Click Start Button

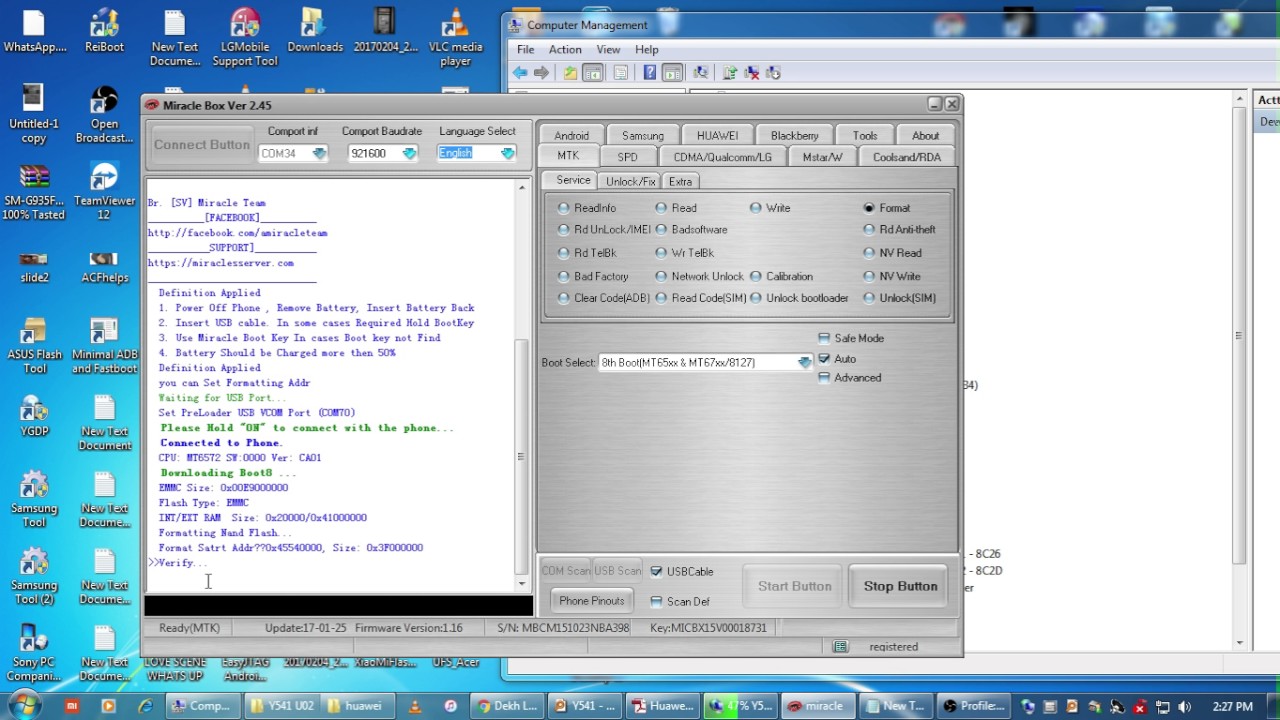click(x=795, y=586)
